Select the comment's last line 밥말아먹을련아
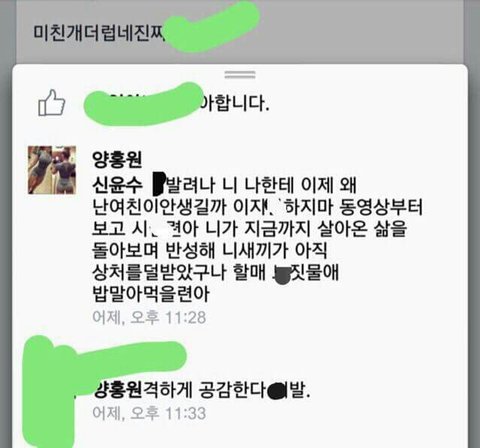 [x=151, y=294]
